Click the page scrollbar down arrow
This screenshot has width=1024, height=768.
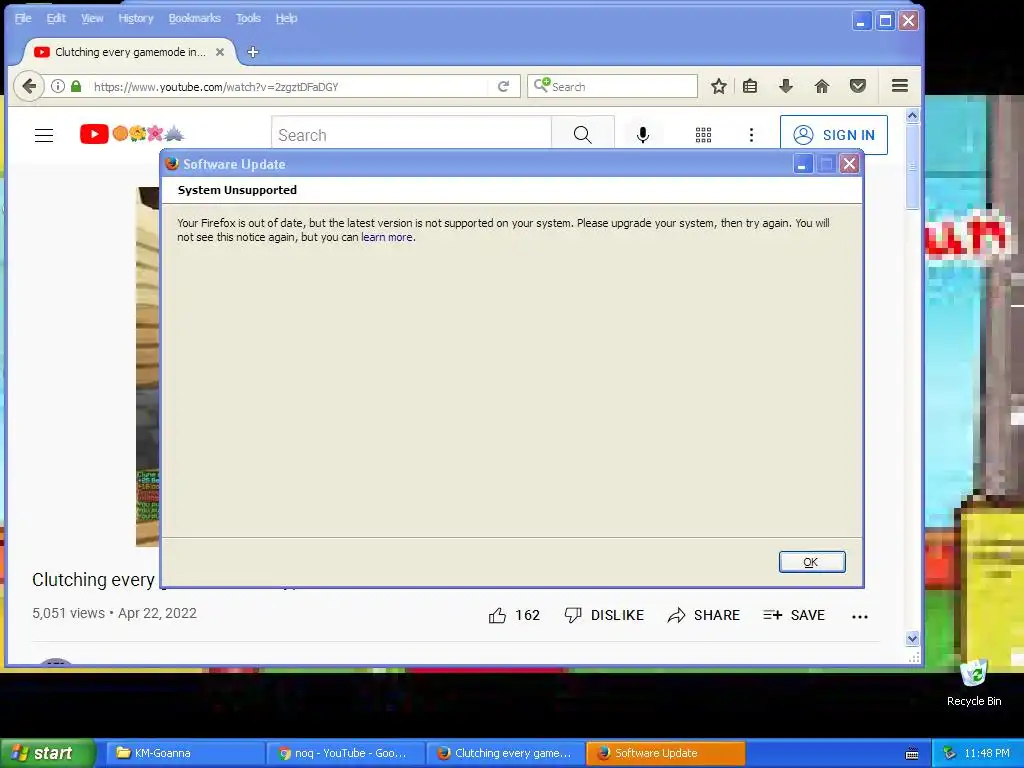point(912,638)
